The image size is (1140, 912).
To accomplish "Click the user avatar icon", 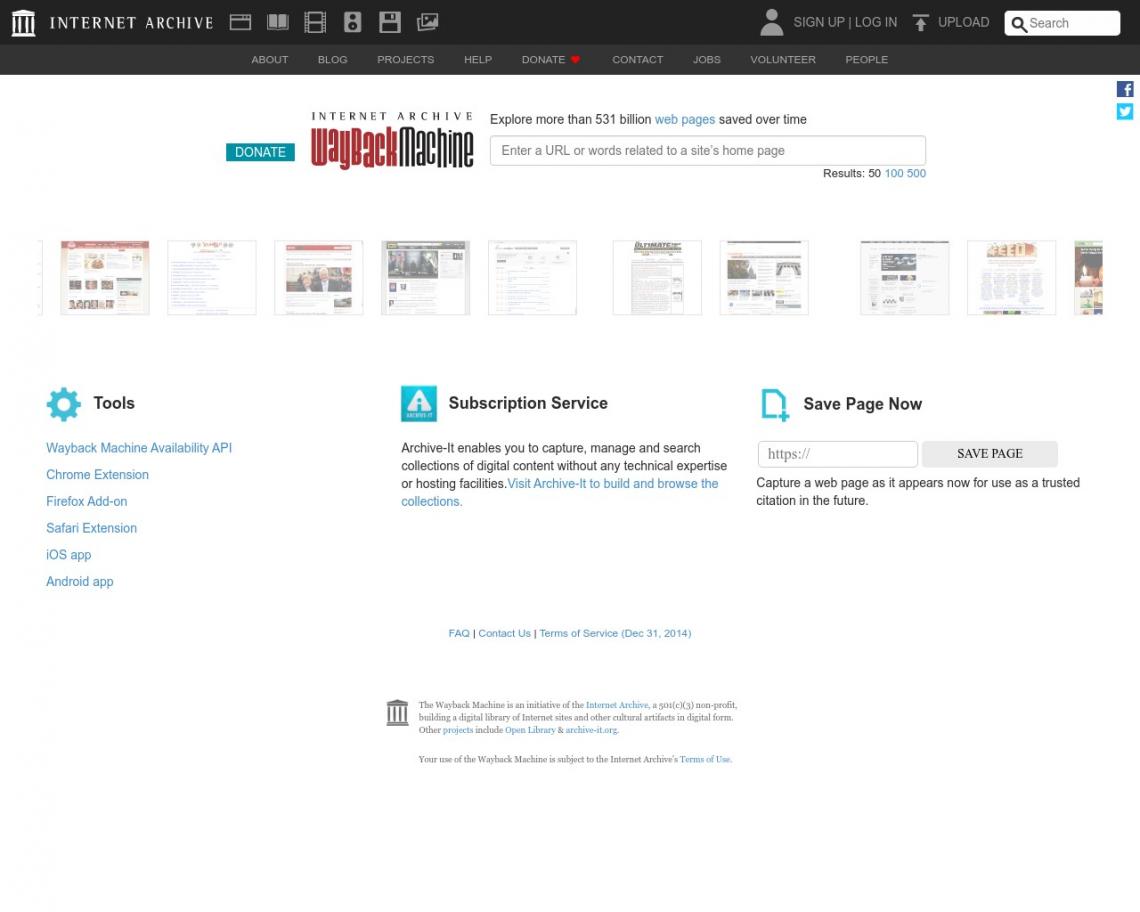I will pos(771,23).
